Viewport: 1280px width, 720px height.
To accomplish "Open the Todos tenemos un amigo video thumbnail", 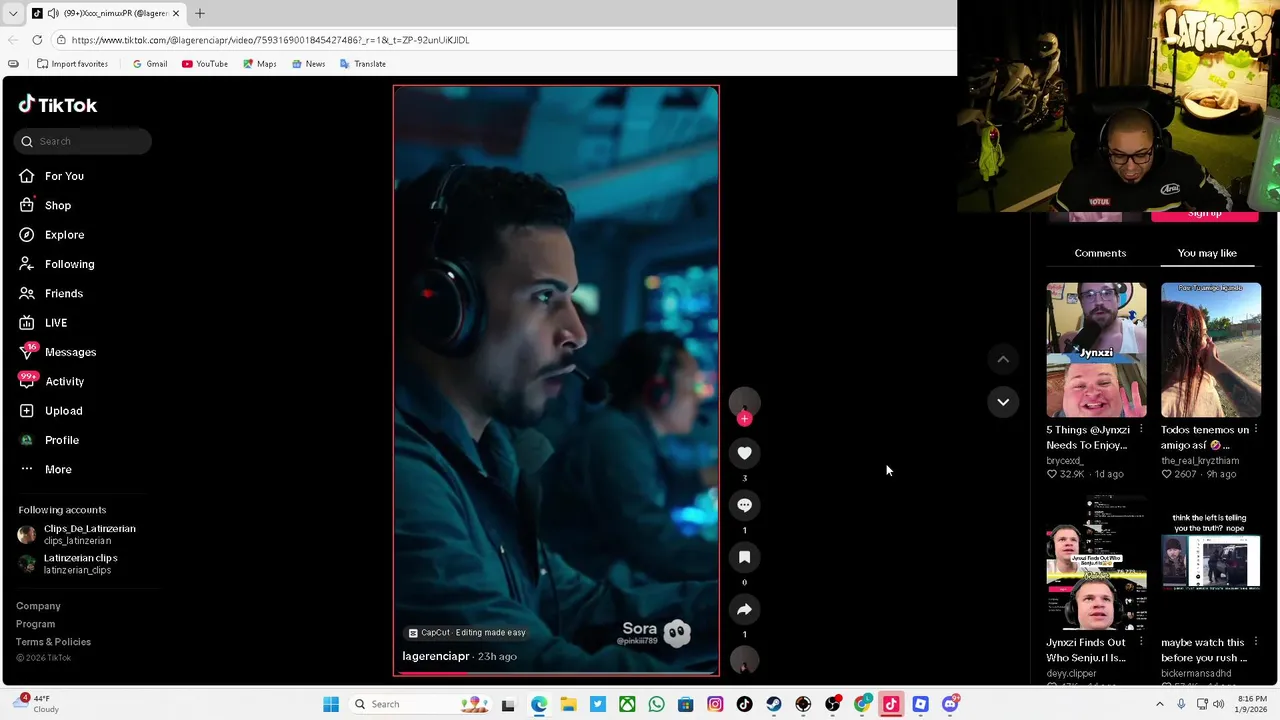I will [x=1211, y=350].
